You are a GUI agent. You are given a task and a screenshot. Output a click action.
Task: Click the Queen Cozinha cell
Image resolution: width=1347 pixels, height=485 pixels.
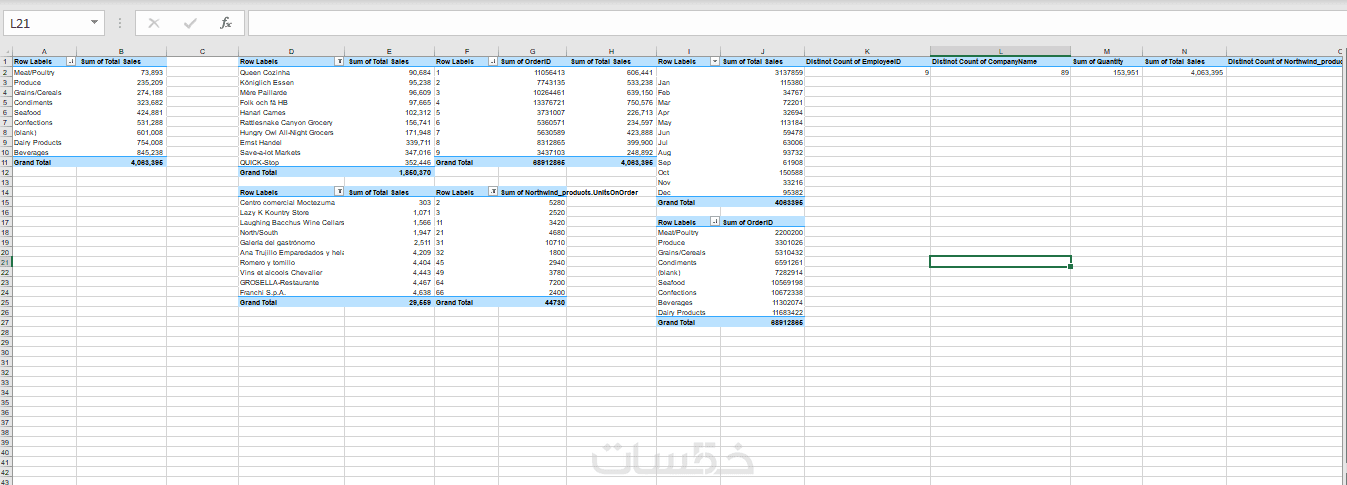(291, 72)
